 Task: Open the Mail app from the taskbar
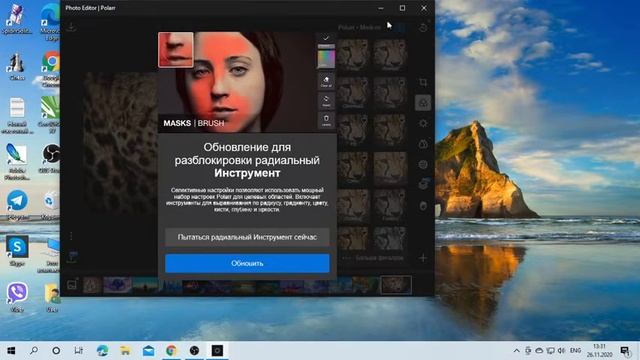click(149, 351)
